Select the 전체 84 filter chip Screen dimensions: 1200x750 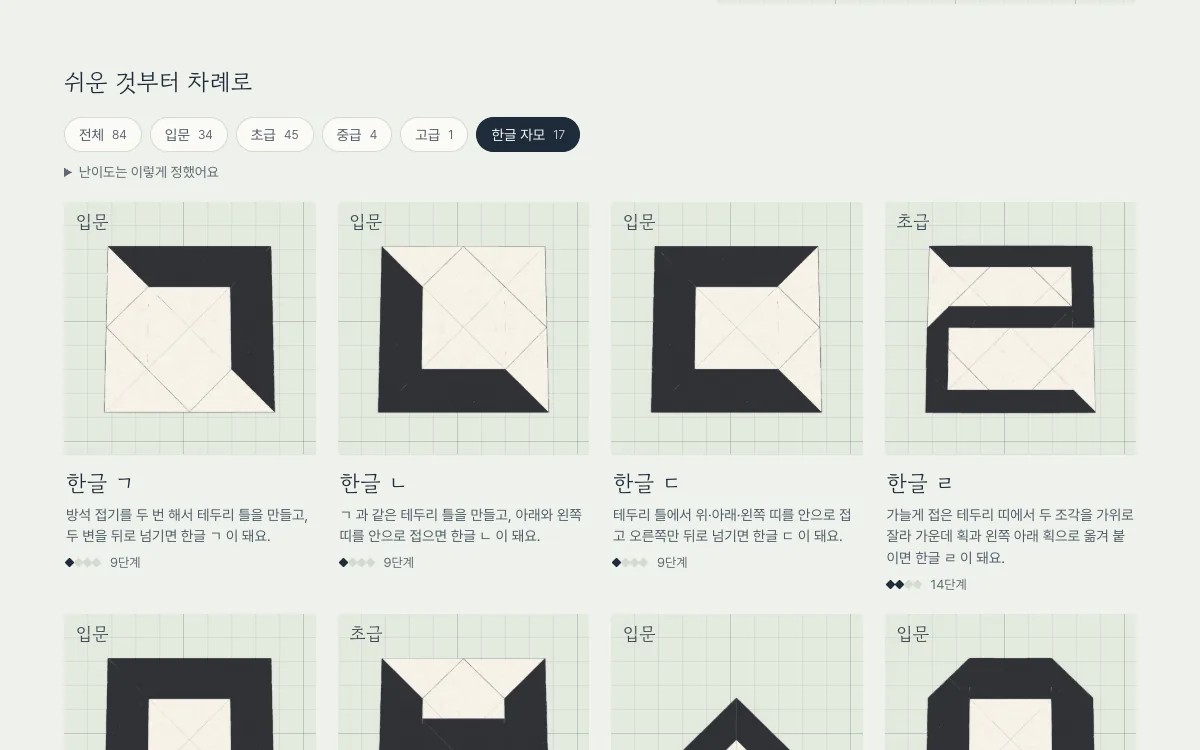pos(103,135)
